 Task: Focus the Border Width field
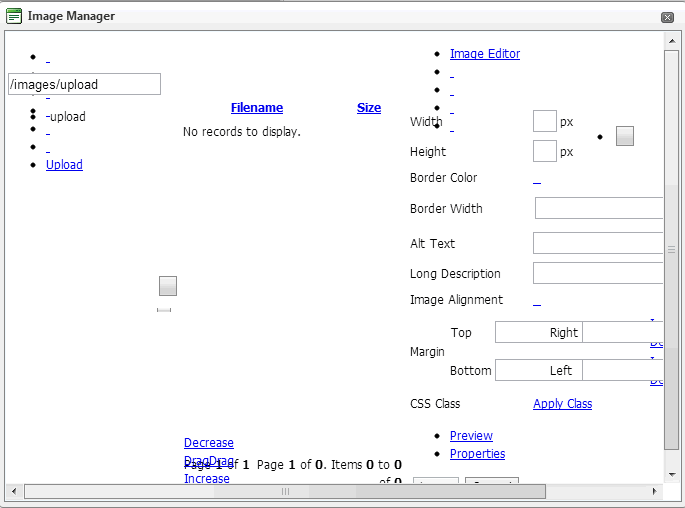(599, 208)
